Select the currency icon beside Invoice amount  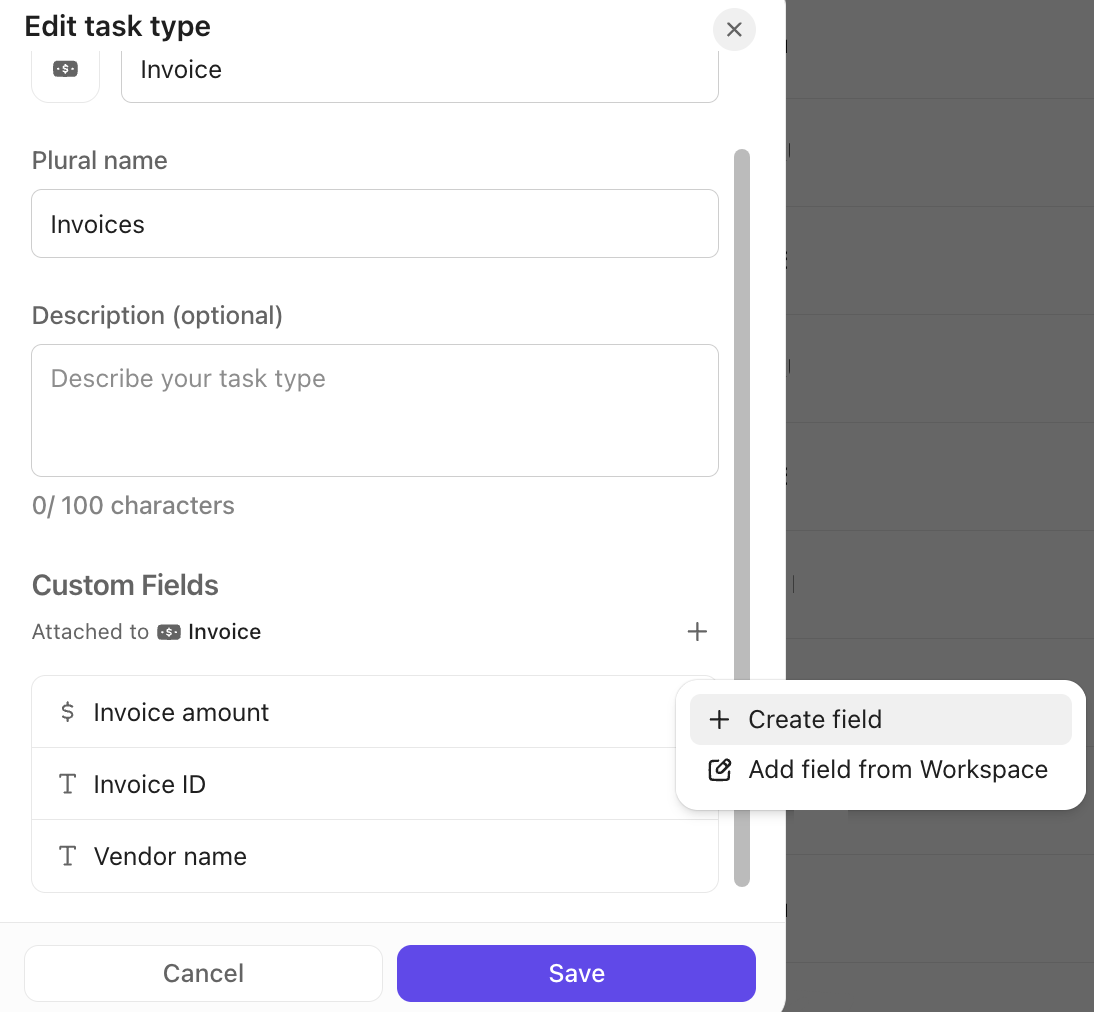(x=67, y=711)
